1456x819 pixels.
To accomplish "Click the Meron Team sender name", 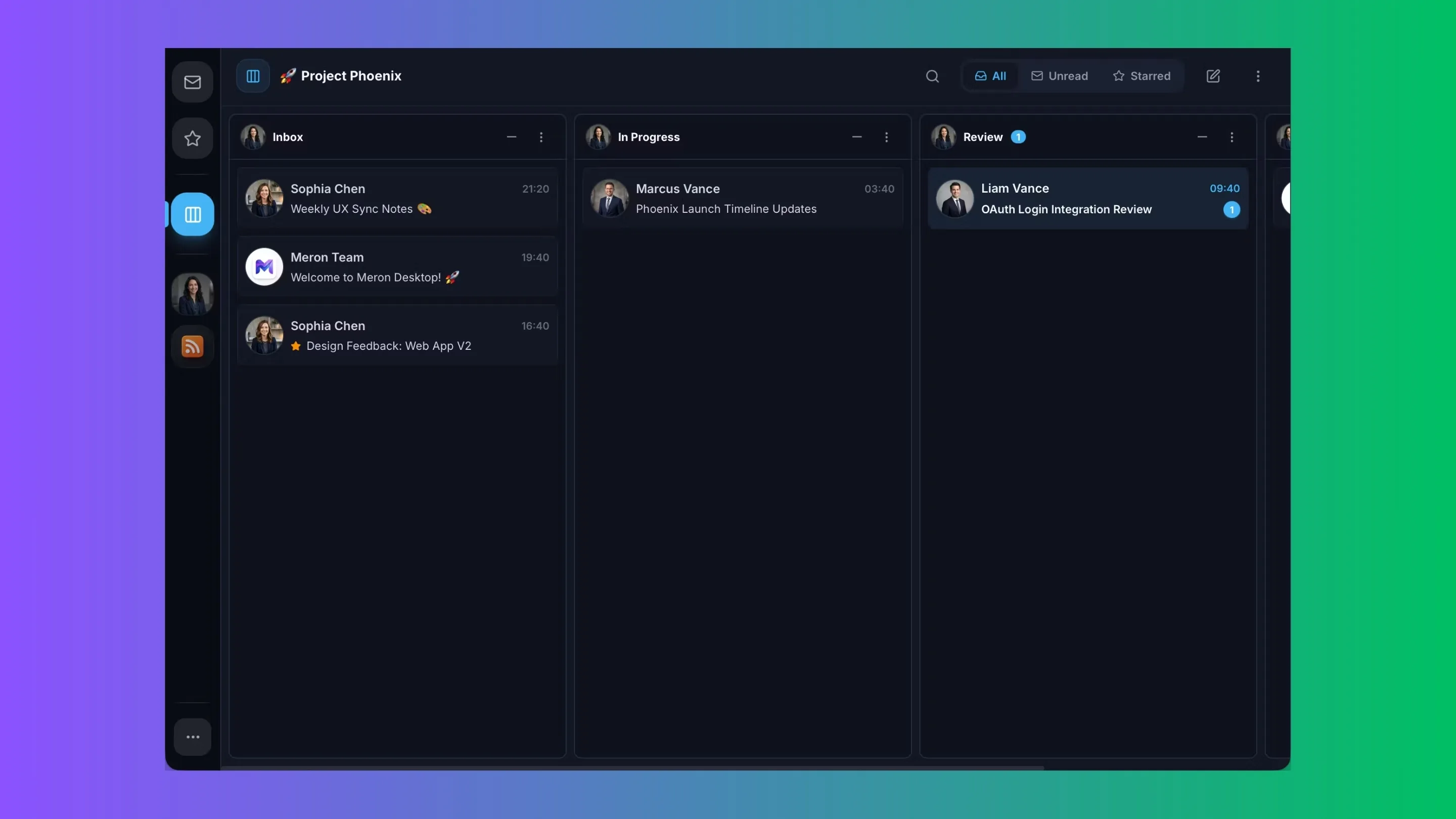I will point(327,257).
